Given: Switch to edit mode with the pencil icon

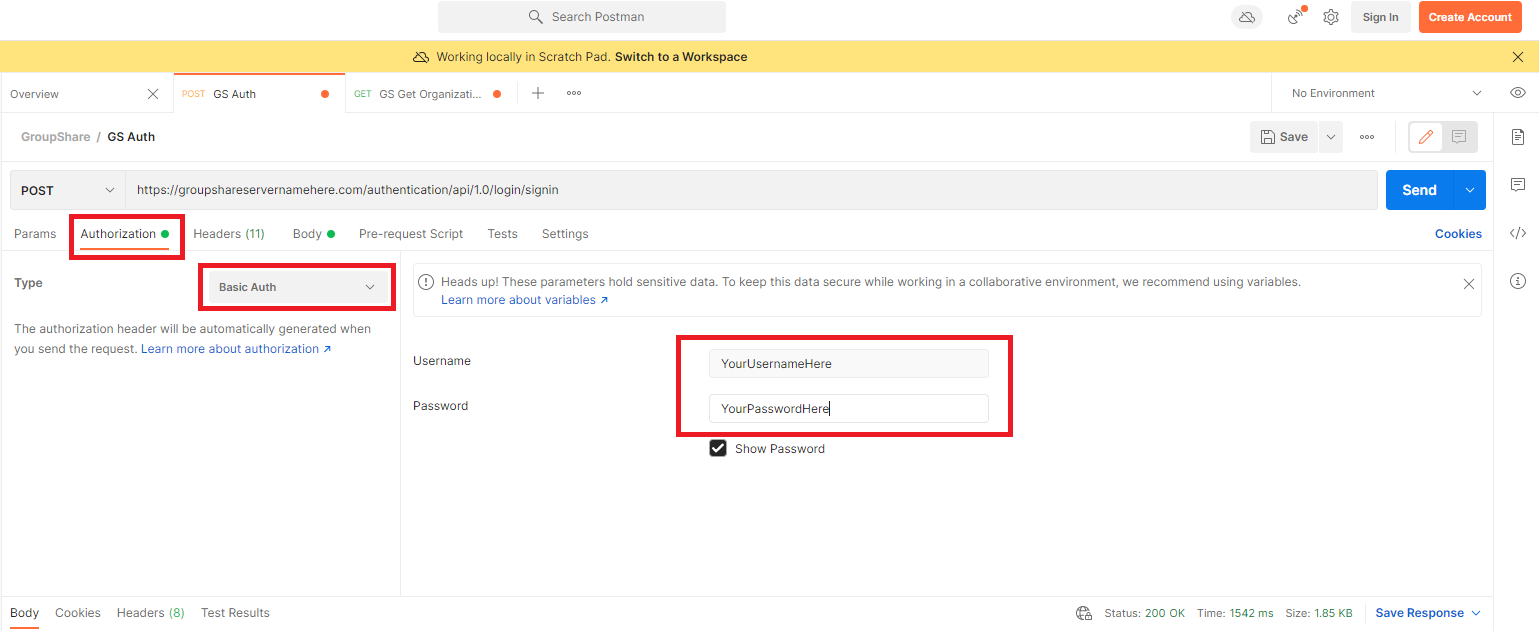Looking at the screenshot, I should coord(1426,137).
